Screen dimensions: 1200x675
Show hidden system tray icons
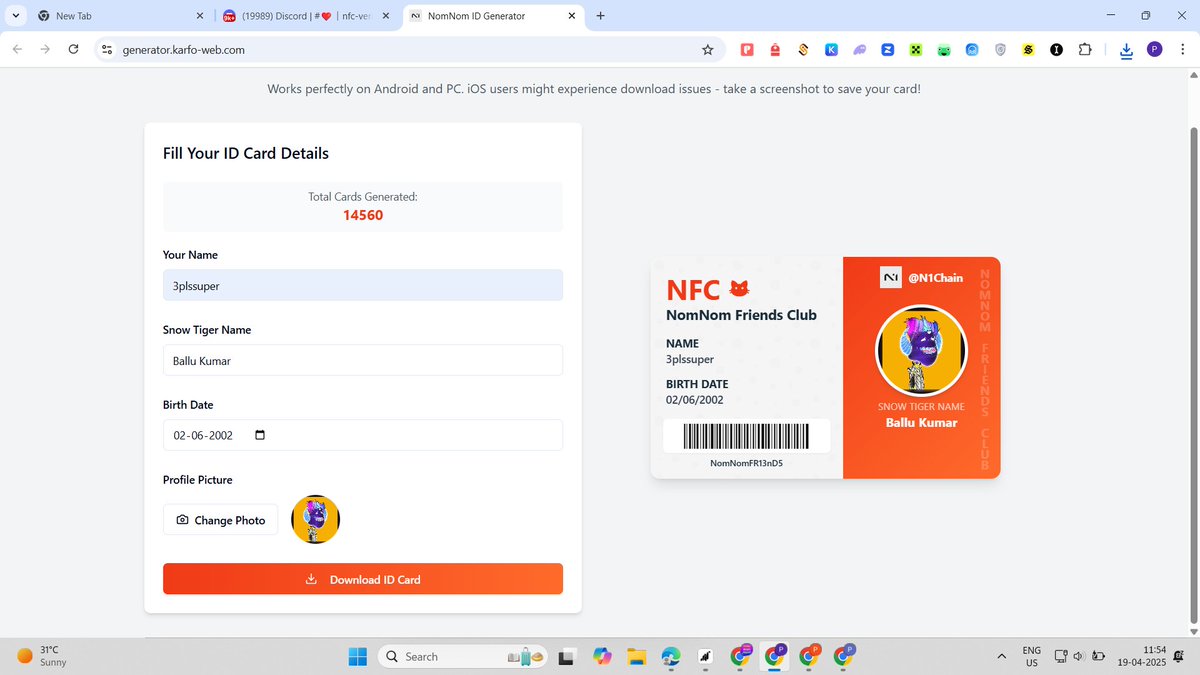coord(1002,656)
